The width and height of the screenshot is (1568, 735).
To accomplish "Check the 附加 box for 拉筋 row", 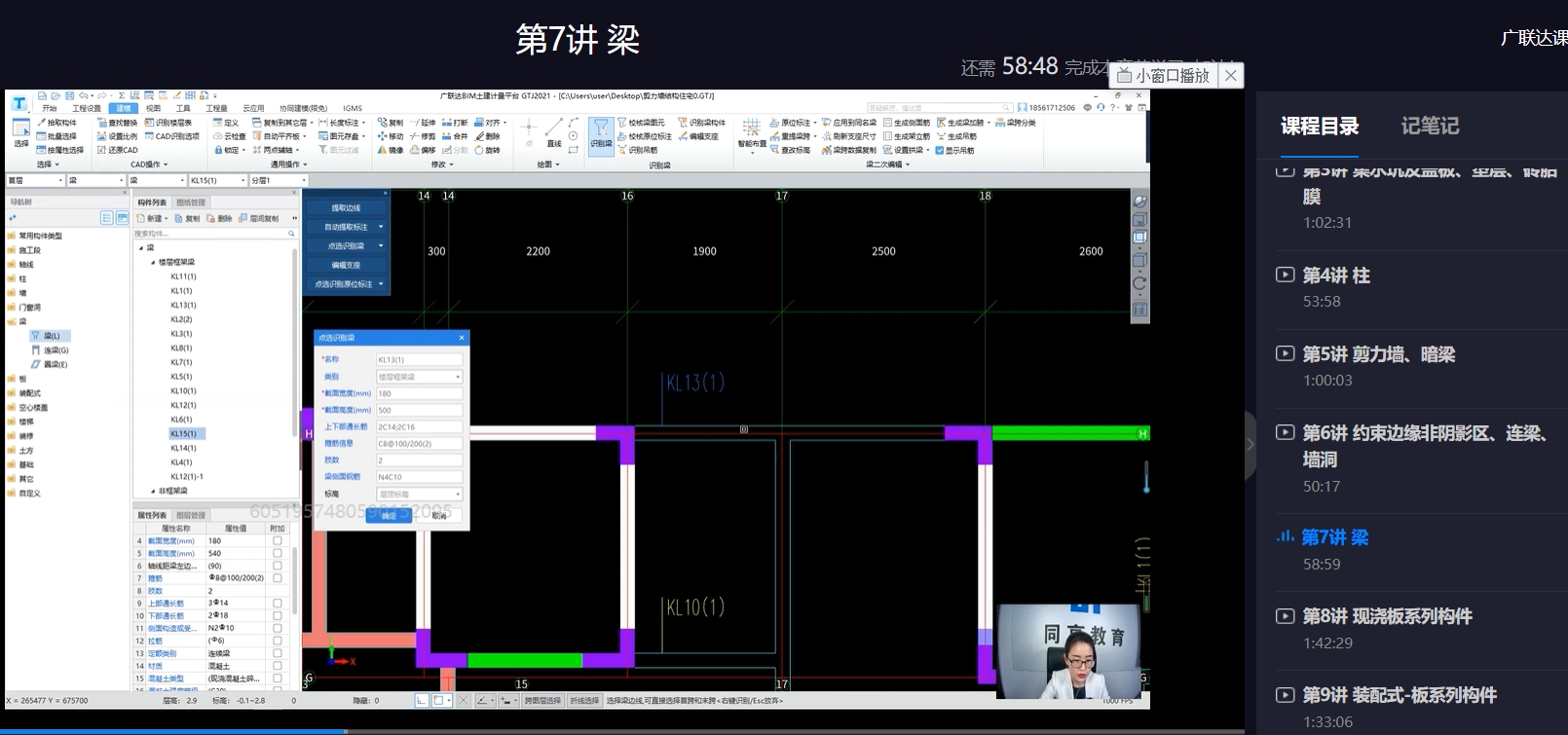I will 278,642.
